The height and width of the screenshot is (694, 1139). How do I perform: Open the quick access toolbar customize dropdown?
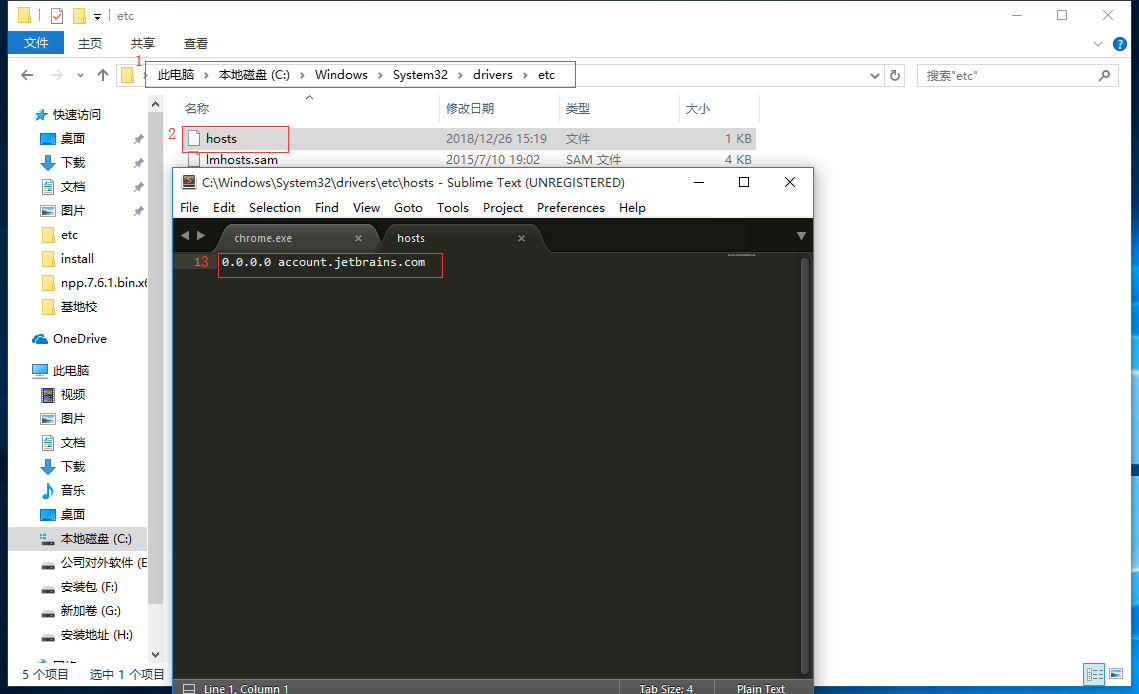[97, 16]
